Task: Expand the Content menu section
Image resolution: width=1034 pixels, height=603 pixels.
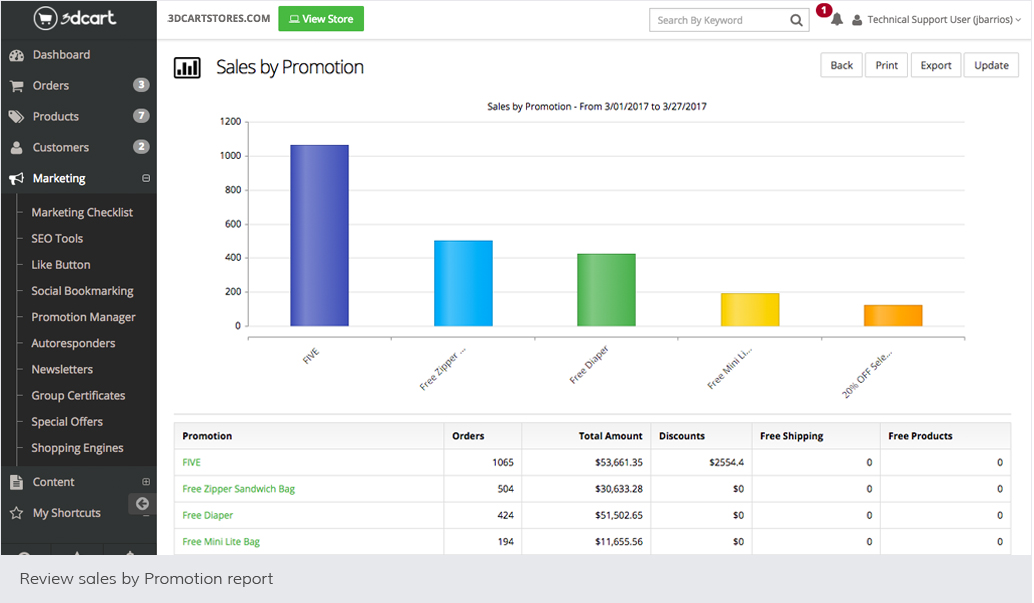Action: point(146,482)
